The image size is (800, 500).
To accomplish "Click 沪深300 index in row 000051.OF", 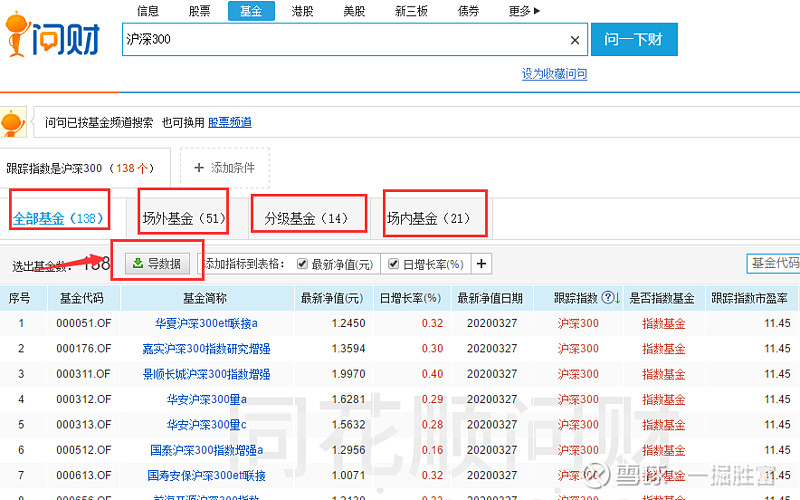I will point(578,323).
